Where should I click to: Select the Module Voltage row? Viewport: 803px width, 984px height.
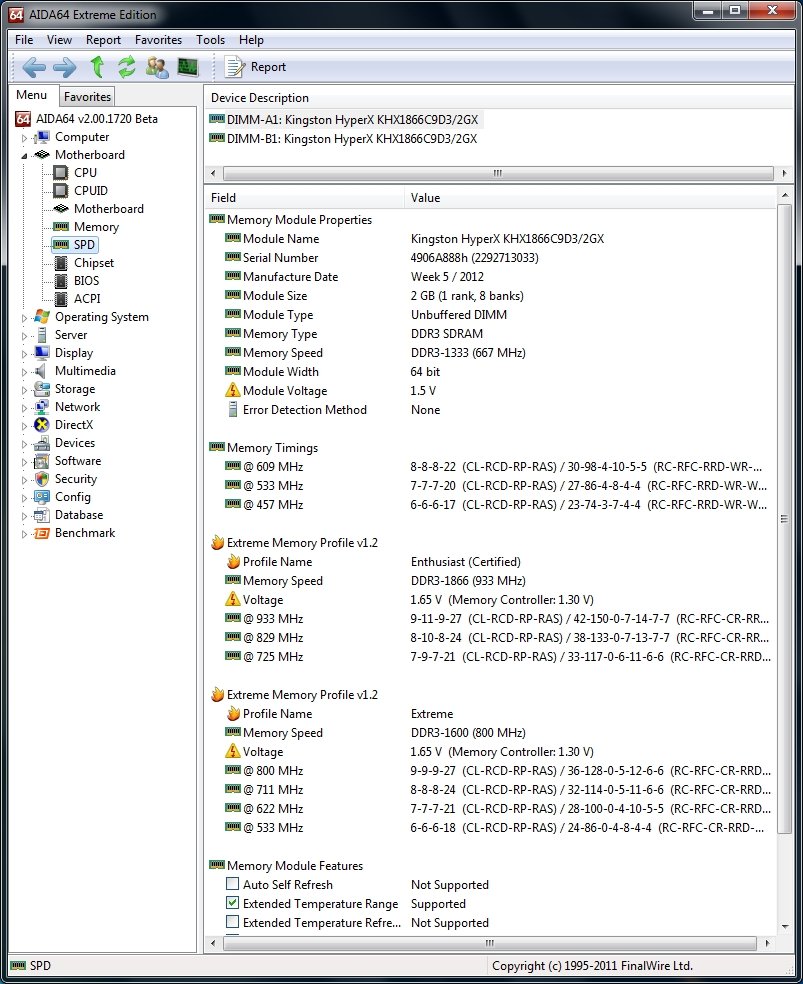(x=489, y=390)
